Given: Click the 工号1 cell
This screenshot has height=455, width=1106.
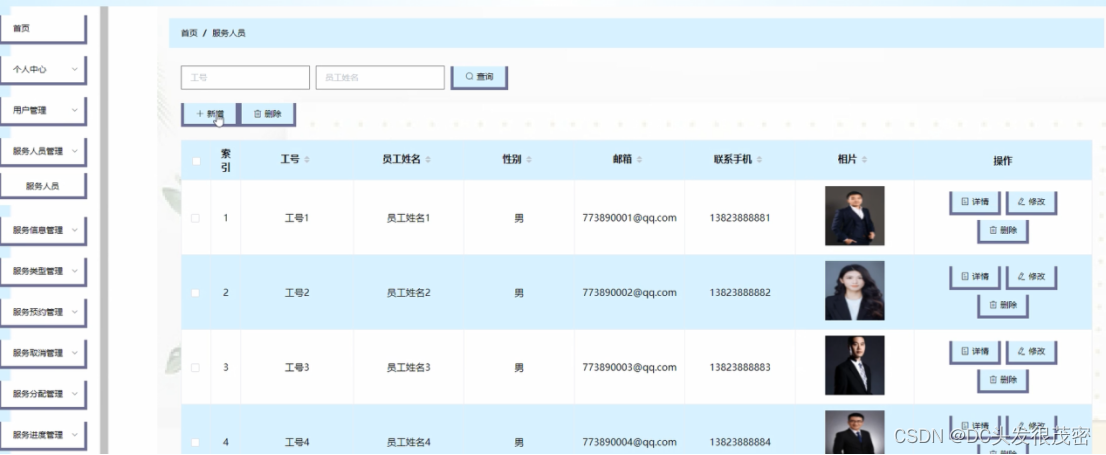Looking at the screenshot, I should 296,218.
